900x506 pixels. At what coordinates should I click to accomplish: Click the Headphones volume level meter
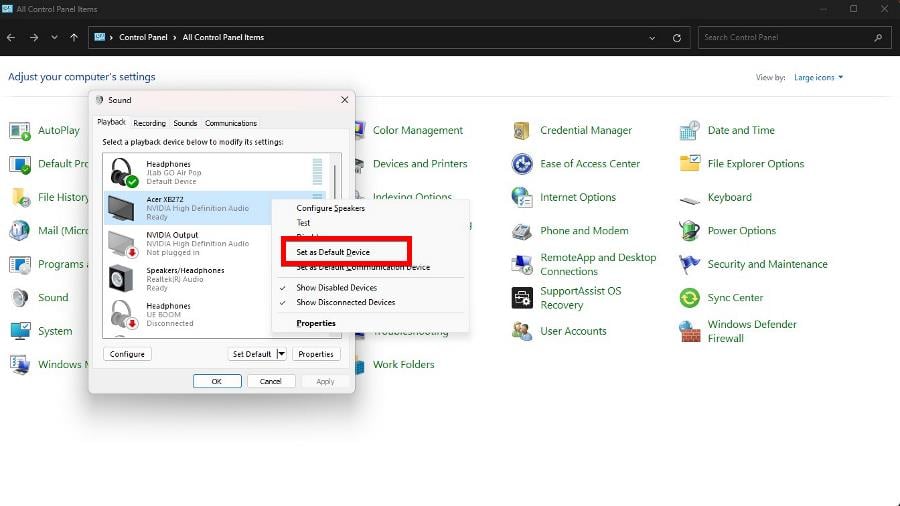(317, 172)
